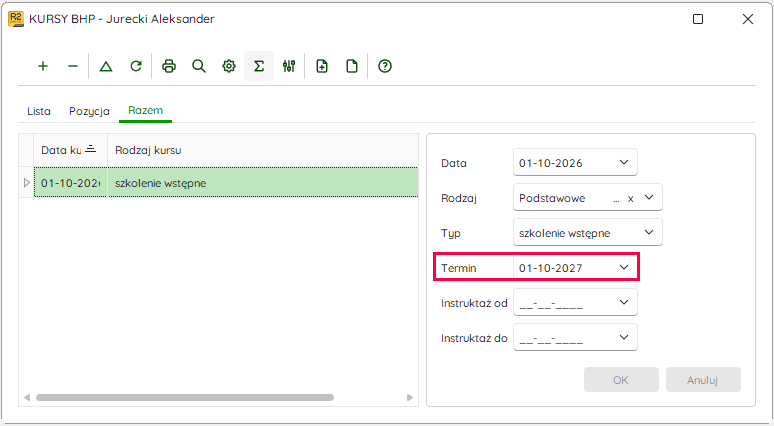774x426 pixels.
Task: Close the KURSY BHP window
Action: (x=748, y=19)
